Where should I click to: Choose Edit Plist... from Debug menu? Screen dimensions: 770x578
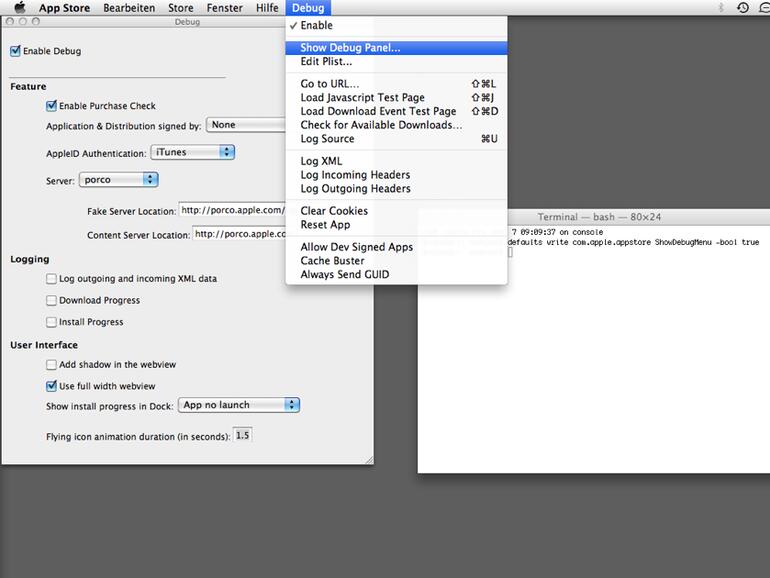pos(396,61)
